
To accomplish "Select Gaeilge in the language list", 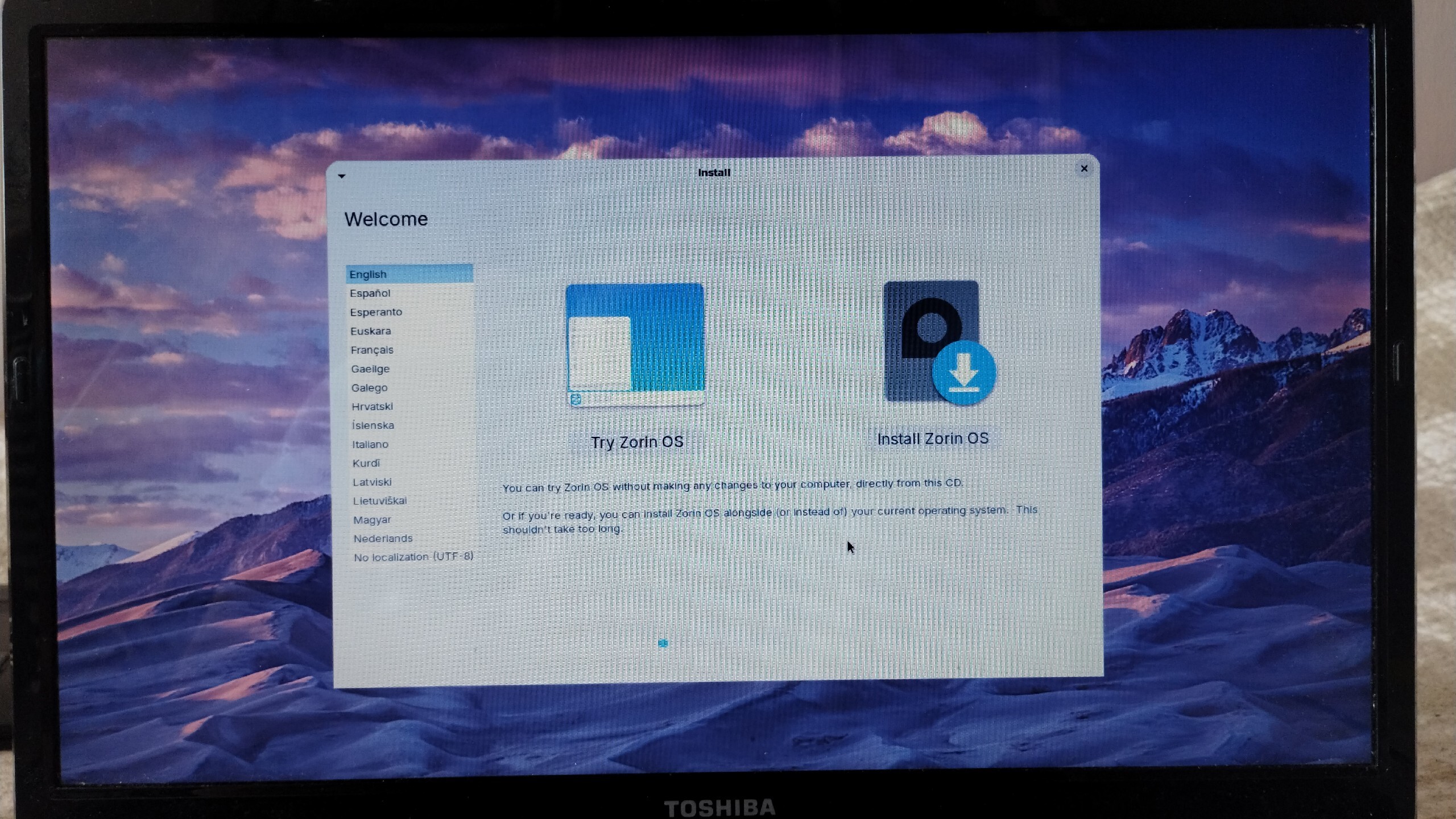I will [x=411, y=369].
